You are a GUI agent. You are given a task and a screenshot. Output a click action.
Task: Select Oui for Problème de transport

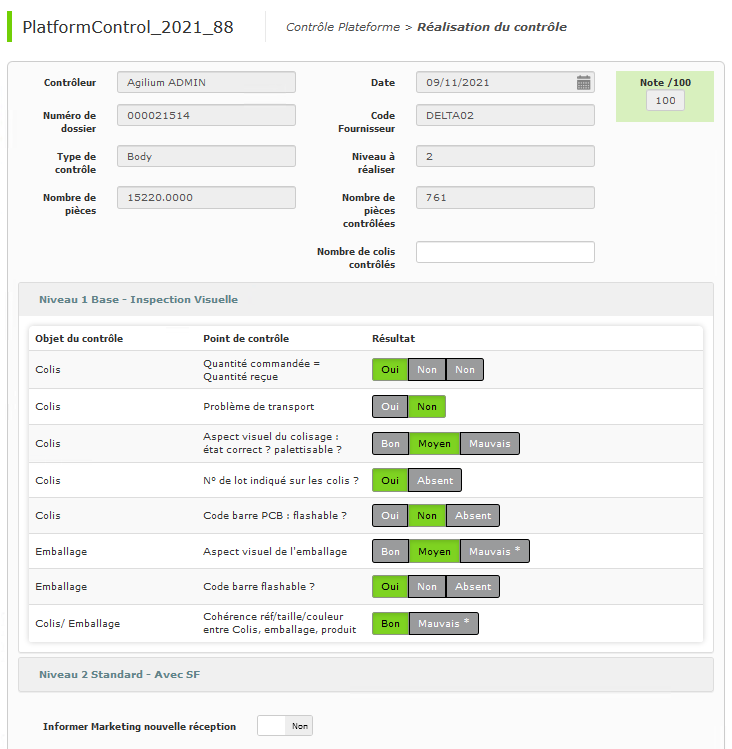pyautogui.click(x=390, y=407)
